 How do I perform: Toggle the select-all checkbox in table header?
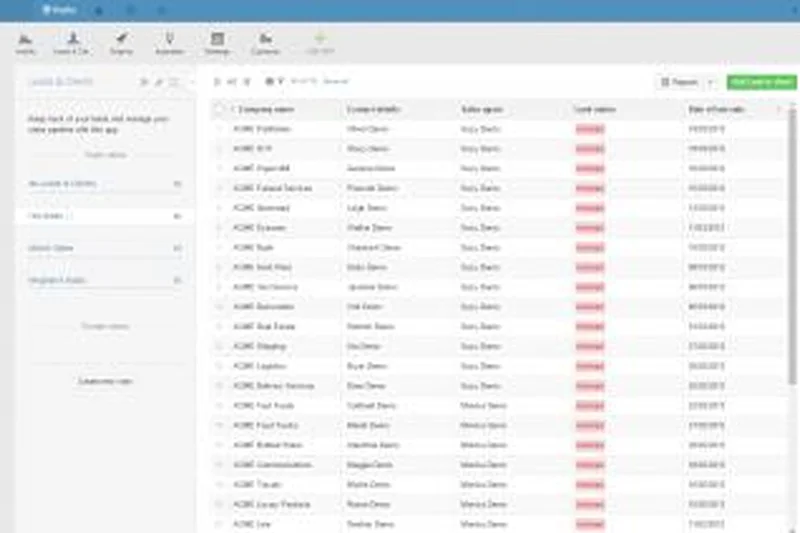(x=219, y=108)
